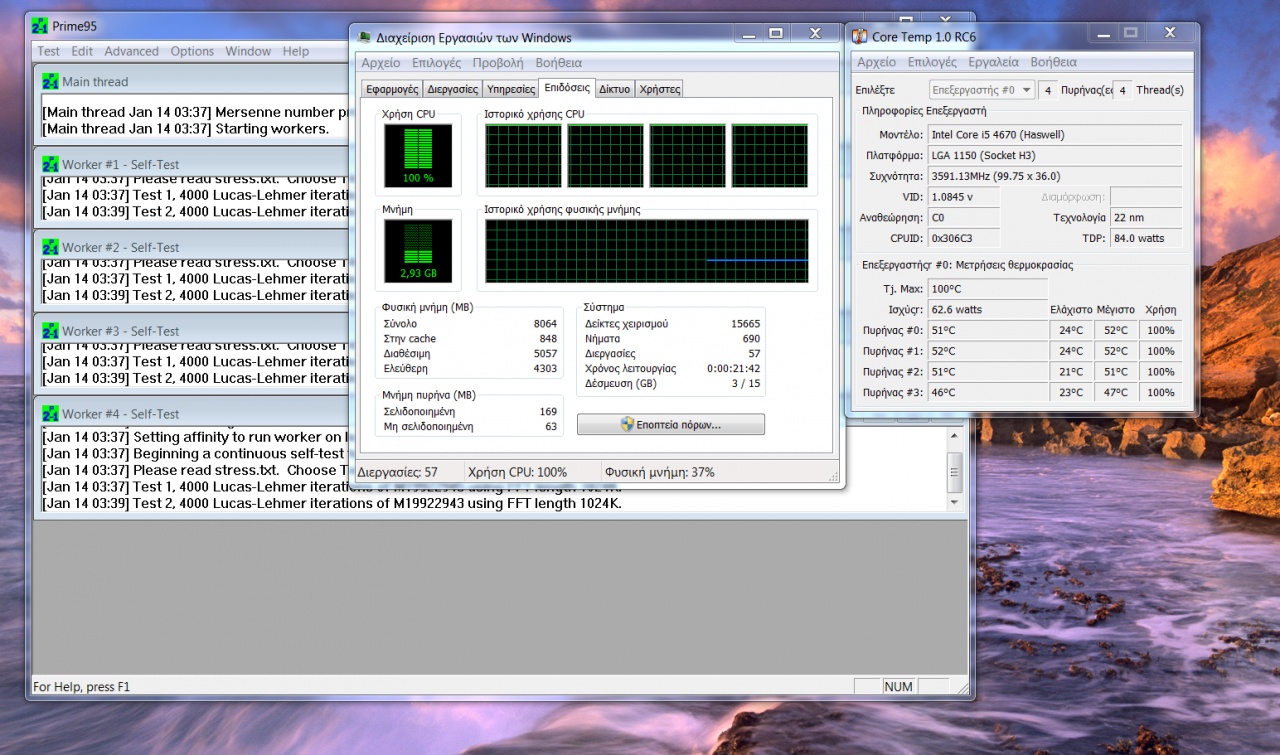Click the LGA 1150 platform field
The image size is (1280, 755).
(x=1054, y=155)
